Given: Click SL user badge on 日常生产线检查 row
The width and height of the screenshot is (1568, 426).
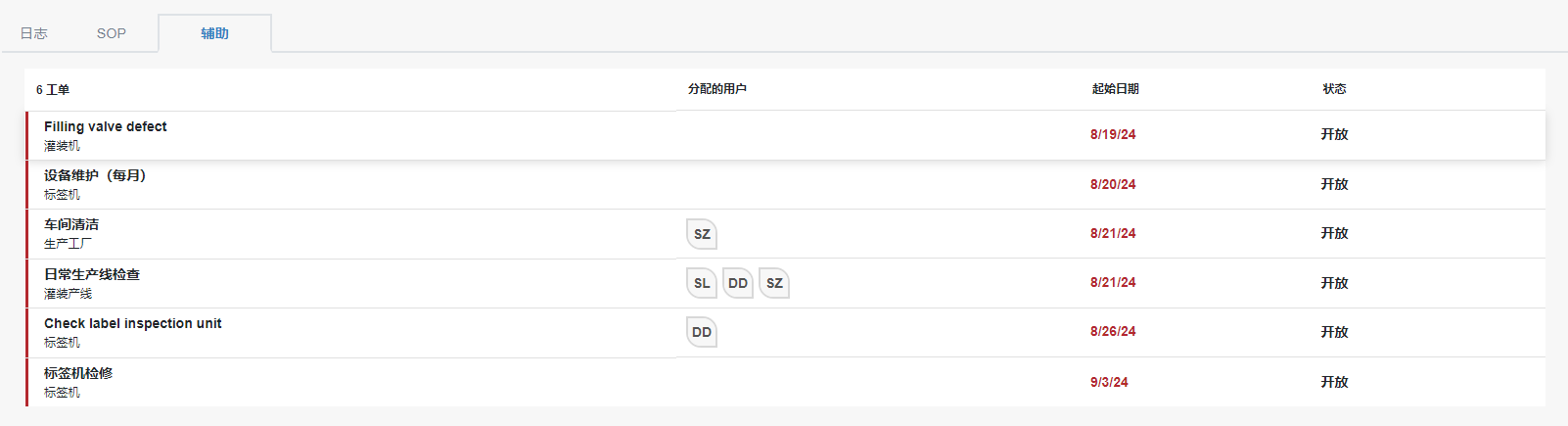Looking at the screenshot, I should [702, 283].
